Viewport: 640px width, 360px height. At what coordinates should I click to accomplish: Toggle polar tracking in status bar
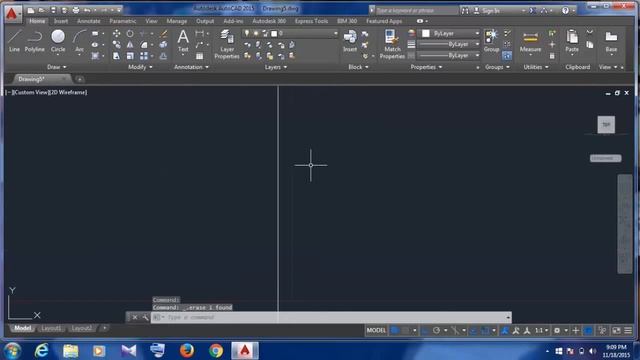(x=436, y=330)
